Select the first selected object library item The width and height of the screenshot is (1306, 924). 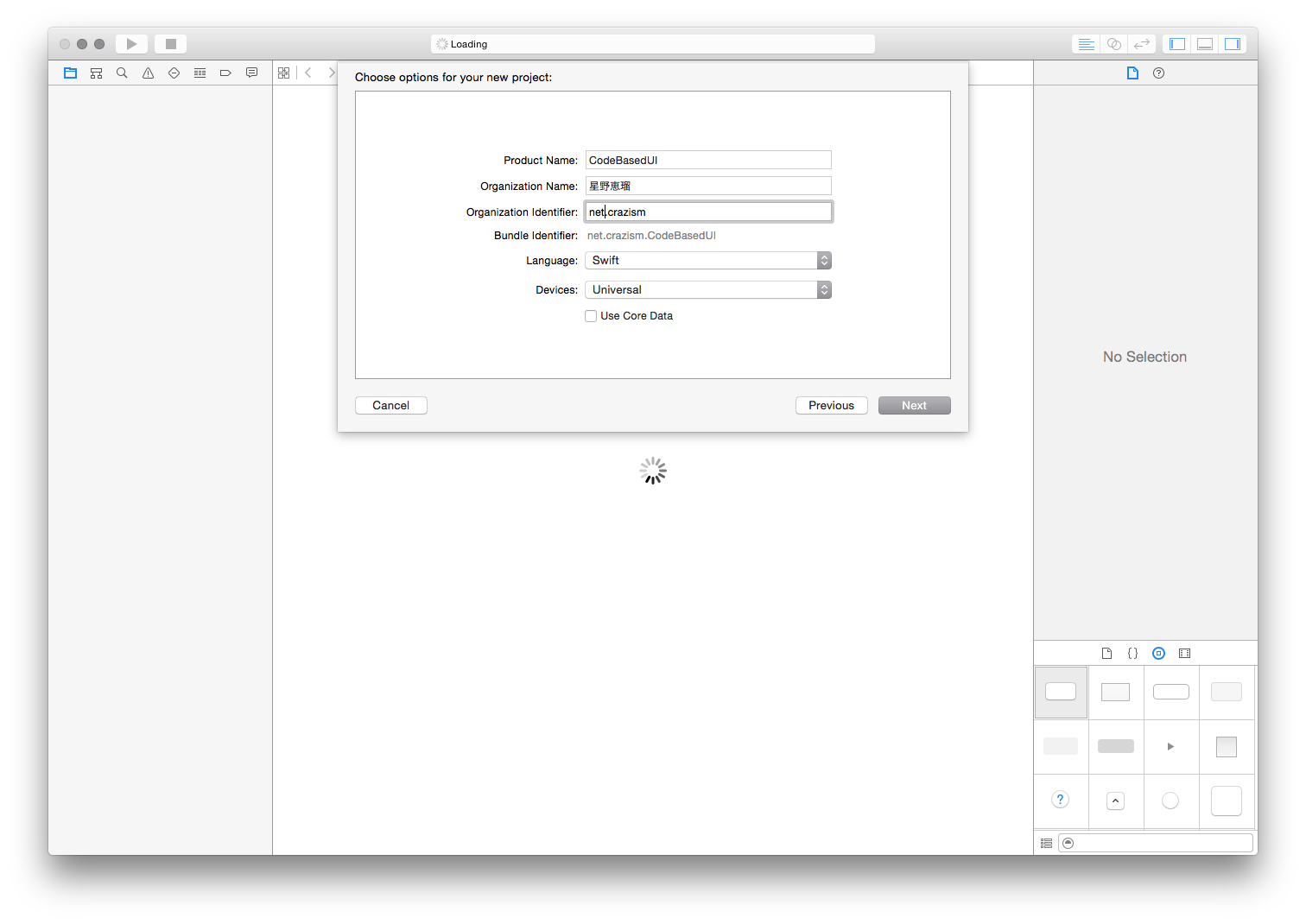click(1061, 692)
